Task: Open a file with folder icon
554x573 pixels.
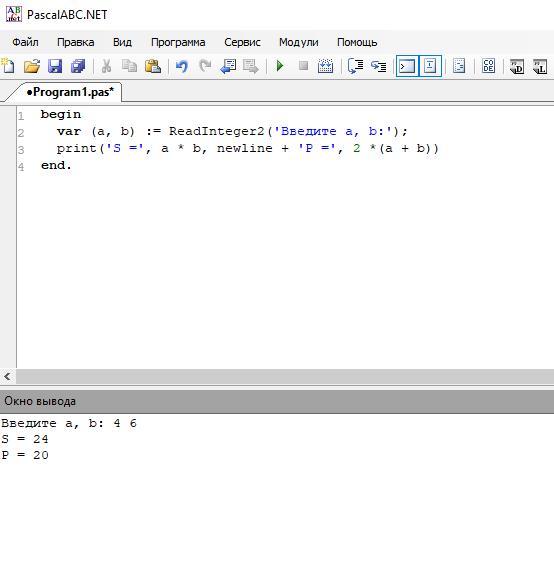Action: pyautogui.click(x=31, y=67)
